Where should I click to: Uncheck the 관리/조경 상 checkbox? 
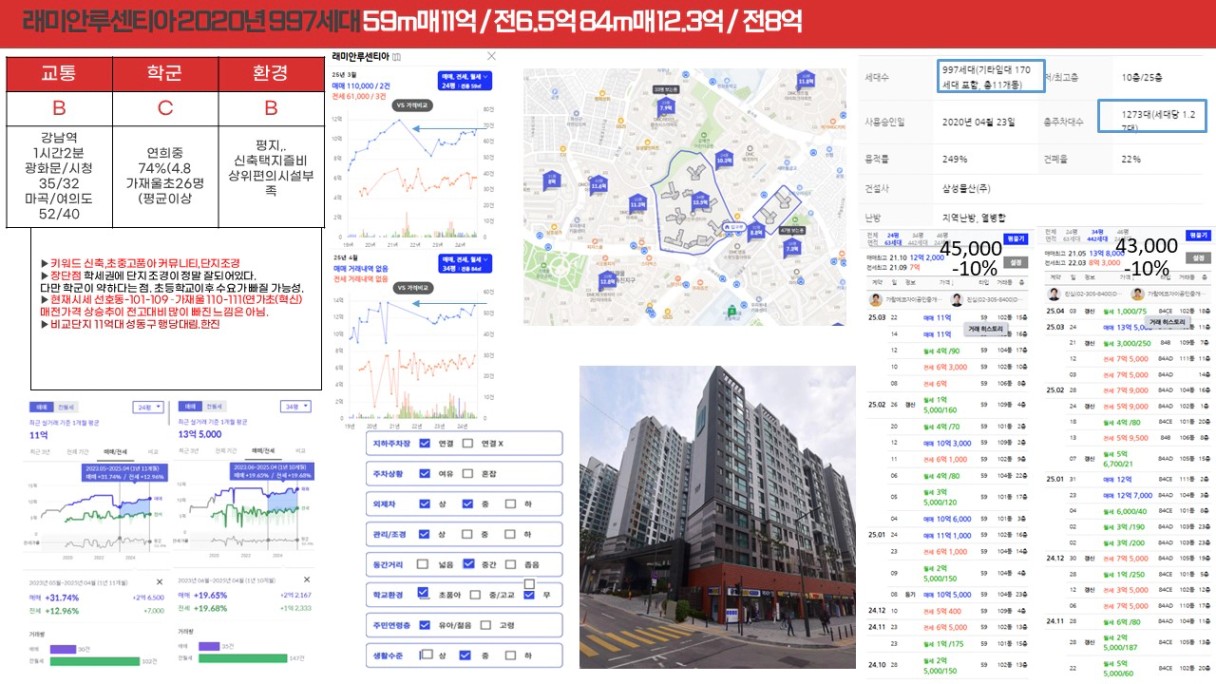tap(425, 534)
